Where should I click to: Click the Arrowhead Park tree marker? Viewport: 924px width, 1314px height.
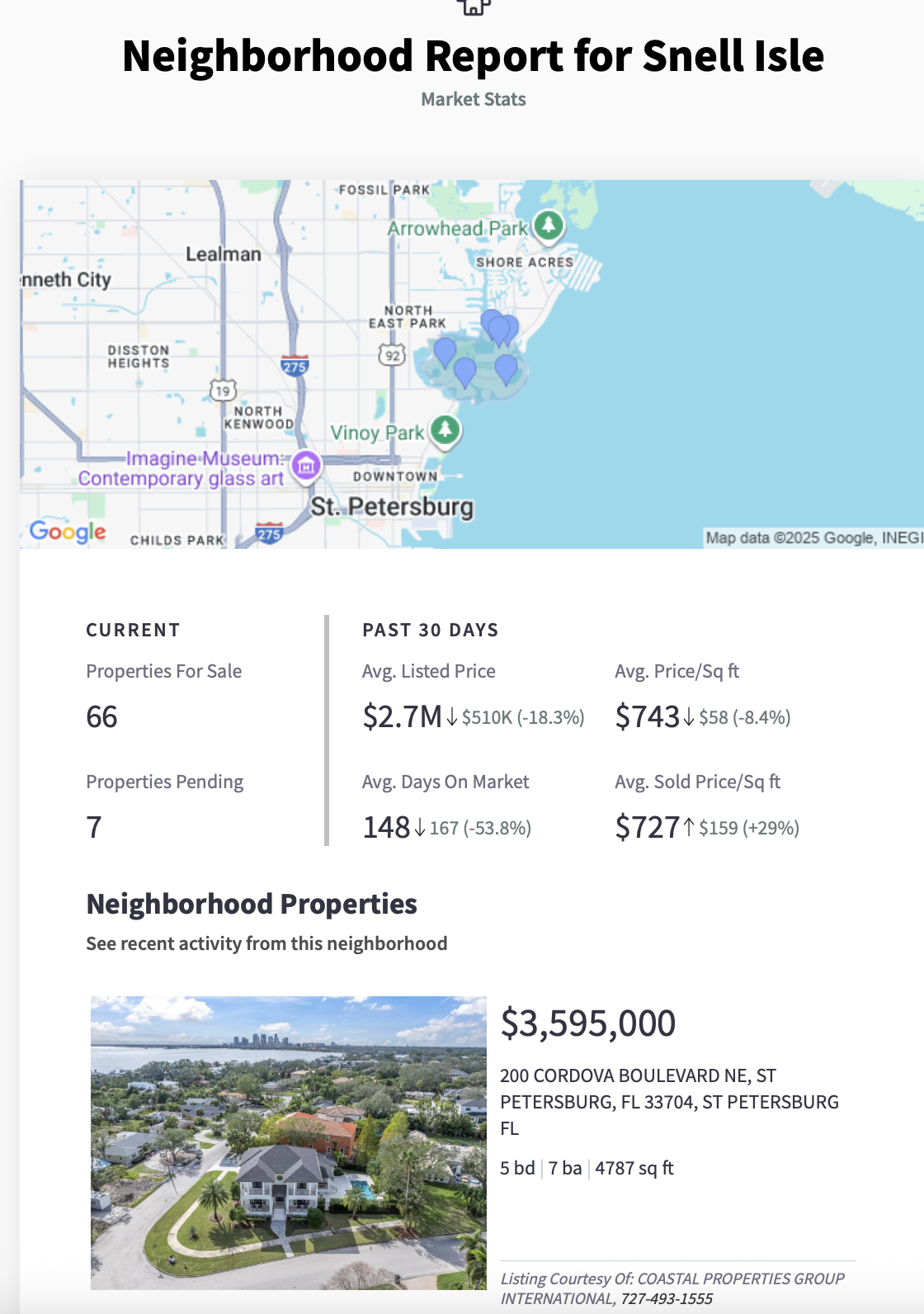click(x=549, y=225)
